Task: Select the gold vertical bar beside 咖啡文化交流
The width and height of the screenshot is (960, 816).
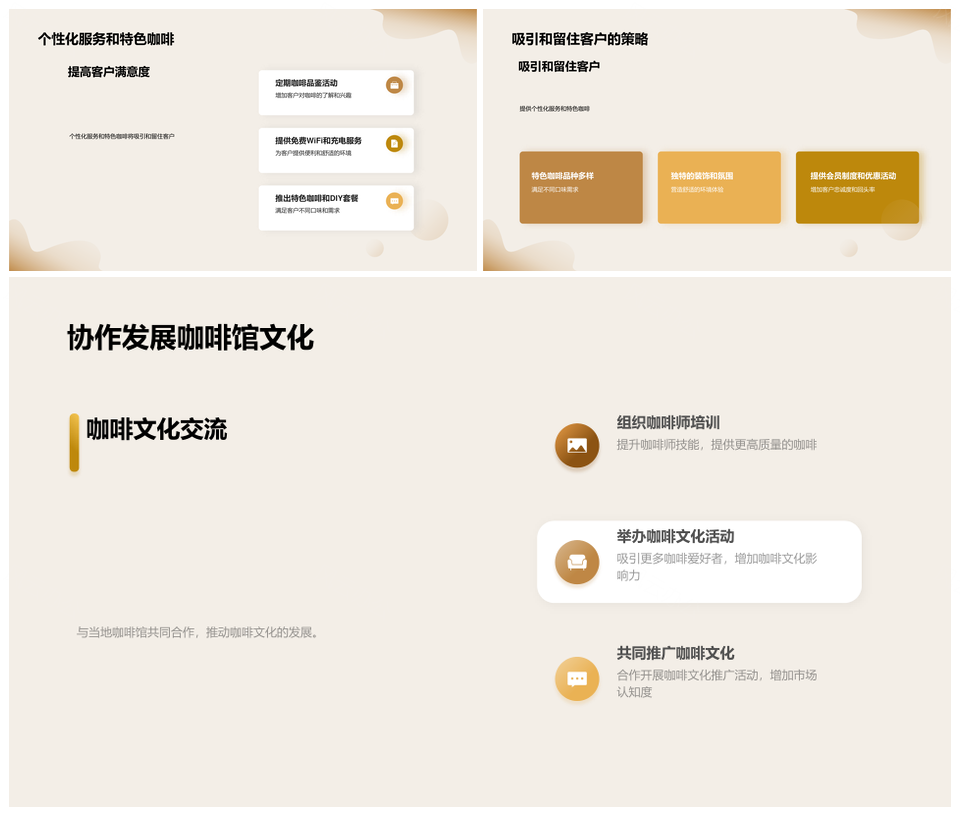Action: coord(74,442)
